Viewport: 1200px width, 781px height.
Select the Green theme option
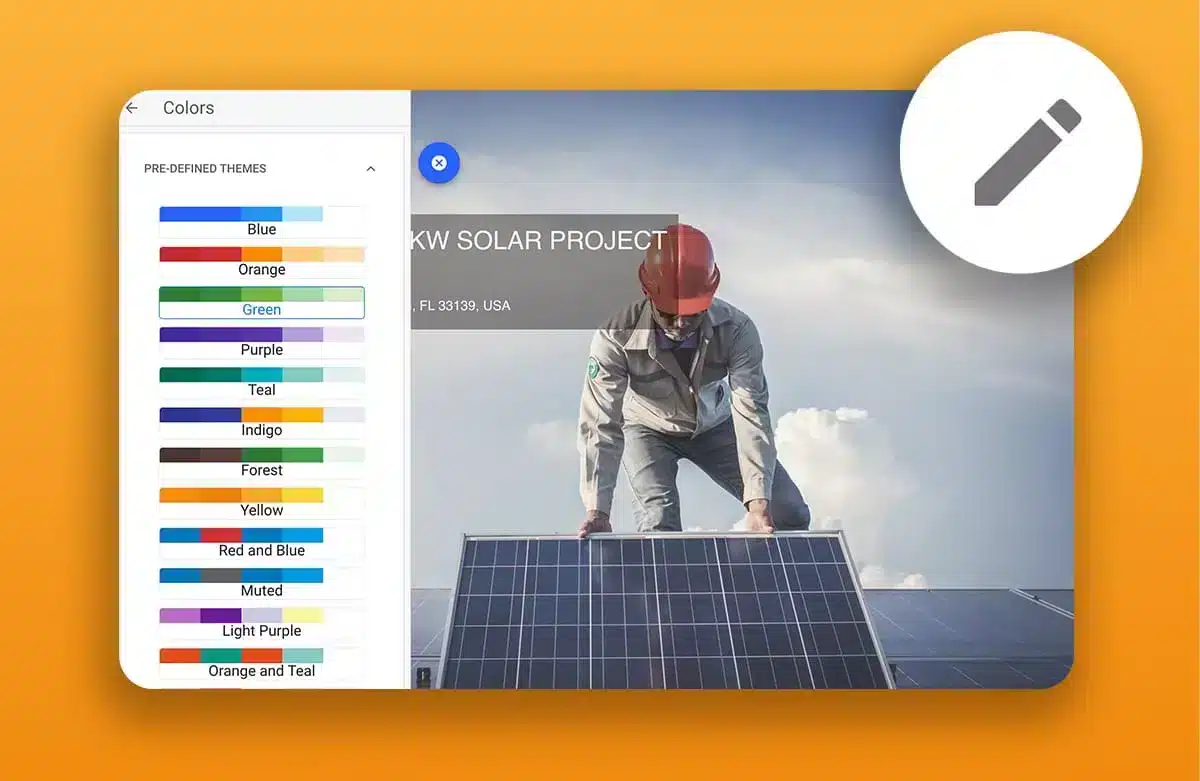click(x=261, y=302)
